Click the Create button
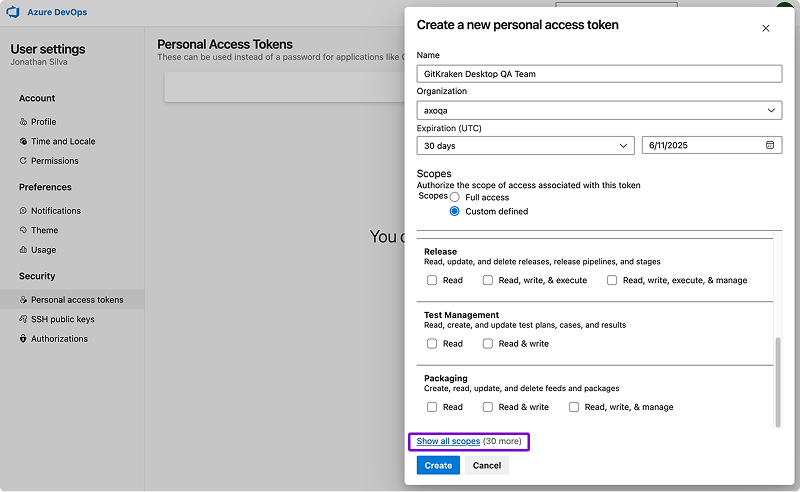The width and height of the screenshot is (800, 492). (x=438, y=465)
